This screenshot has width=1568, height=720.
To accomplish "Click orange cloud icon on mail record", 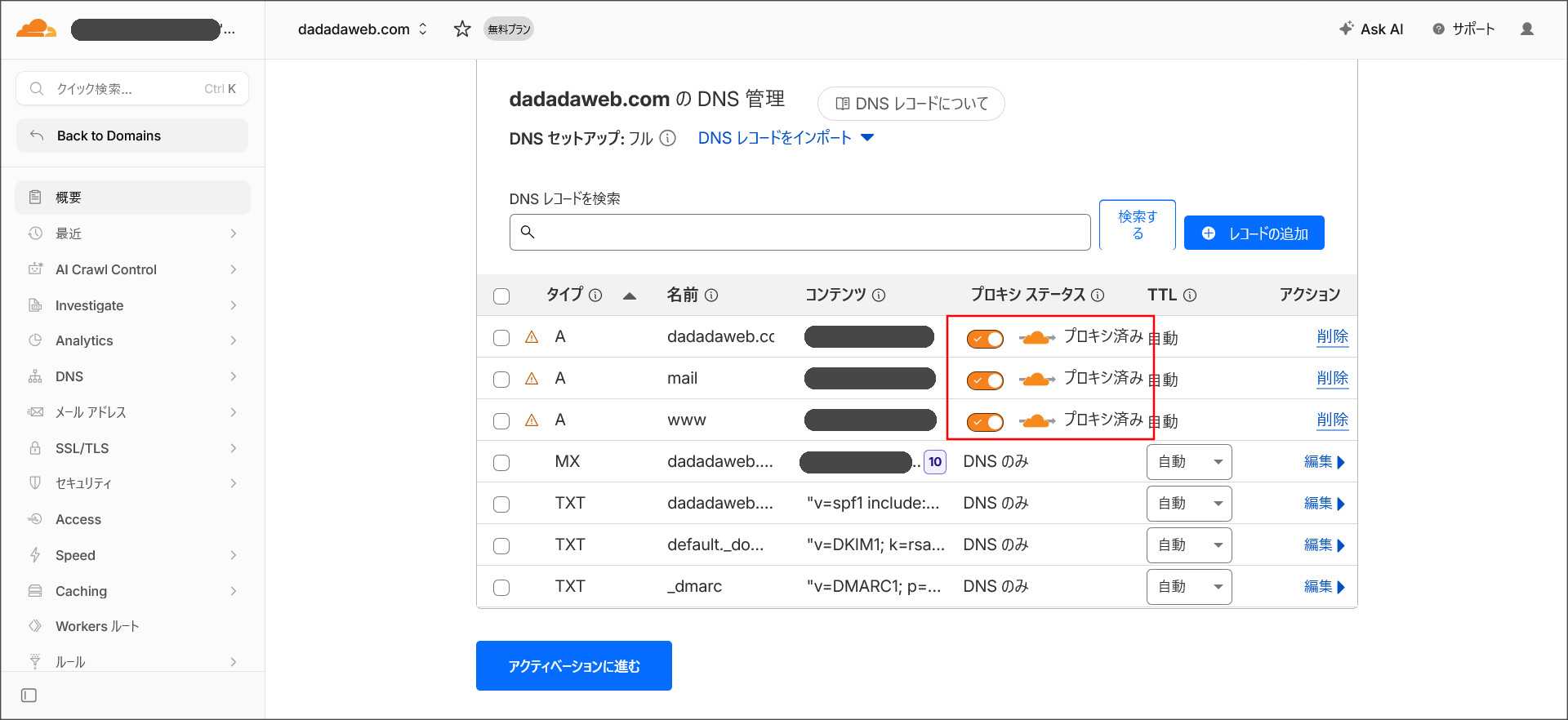I will (1037, 379).
